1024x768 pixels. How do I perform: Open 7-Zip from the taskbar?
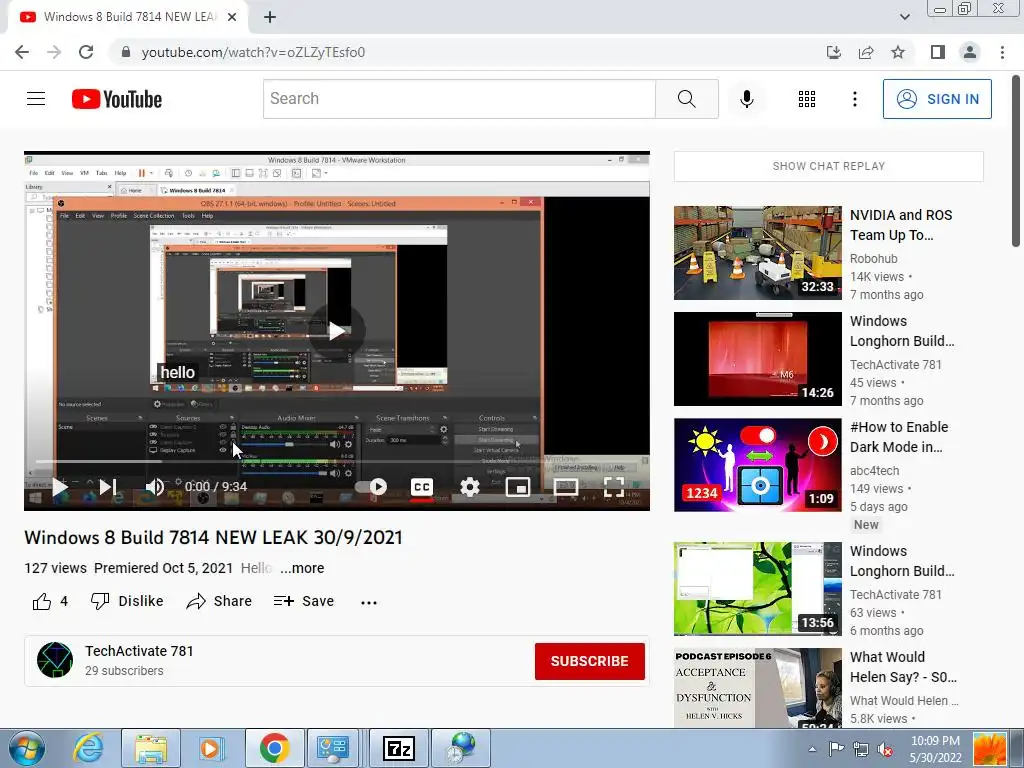click(x=399, y=748)
